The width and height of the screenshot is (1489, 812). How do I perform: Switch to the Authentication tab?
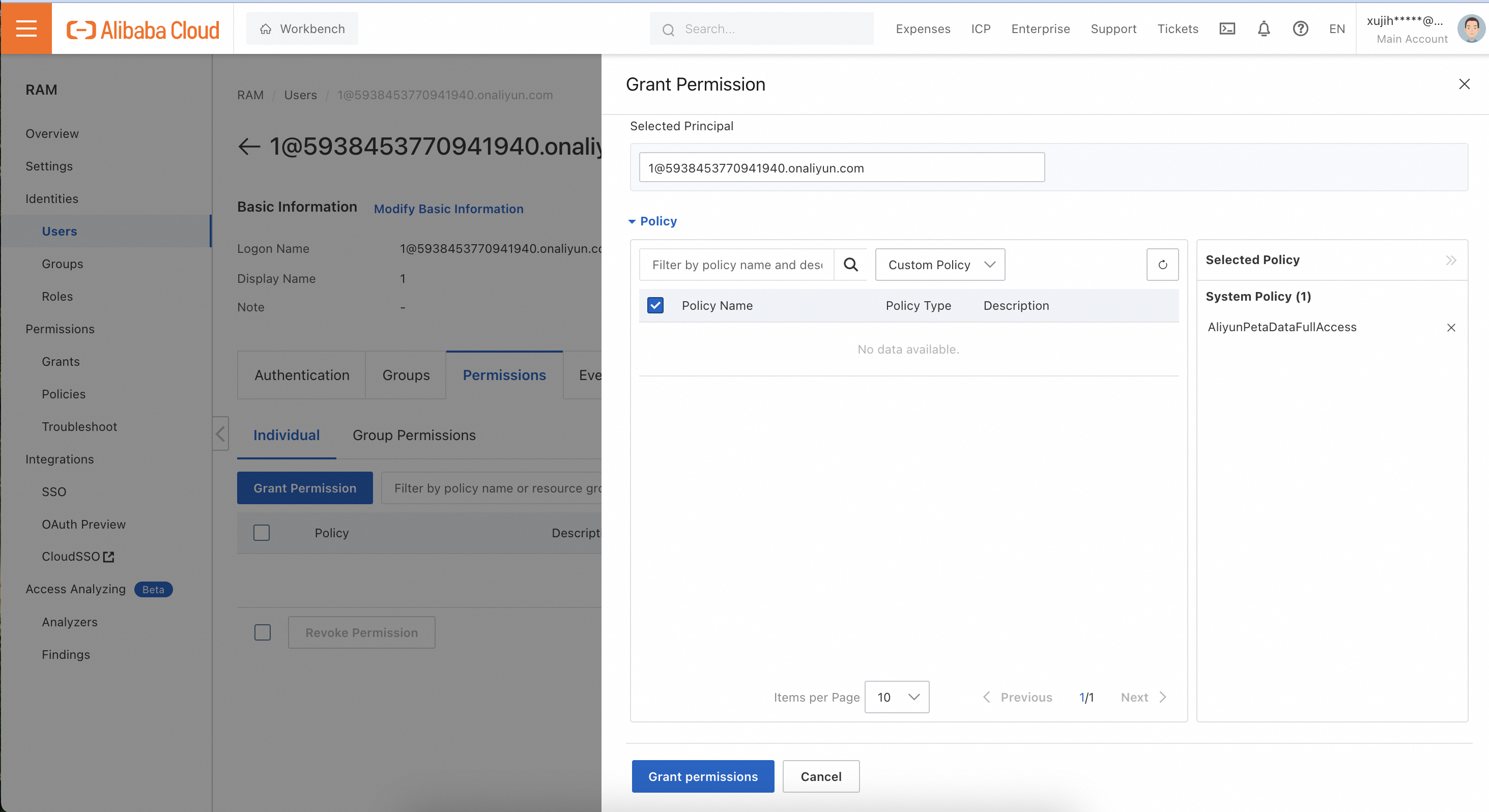[x=302, y=375]
